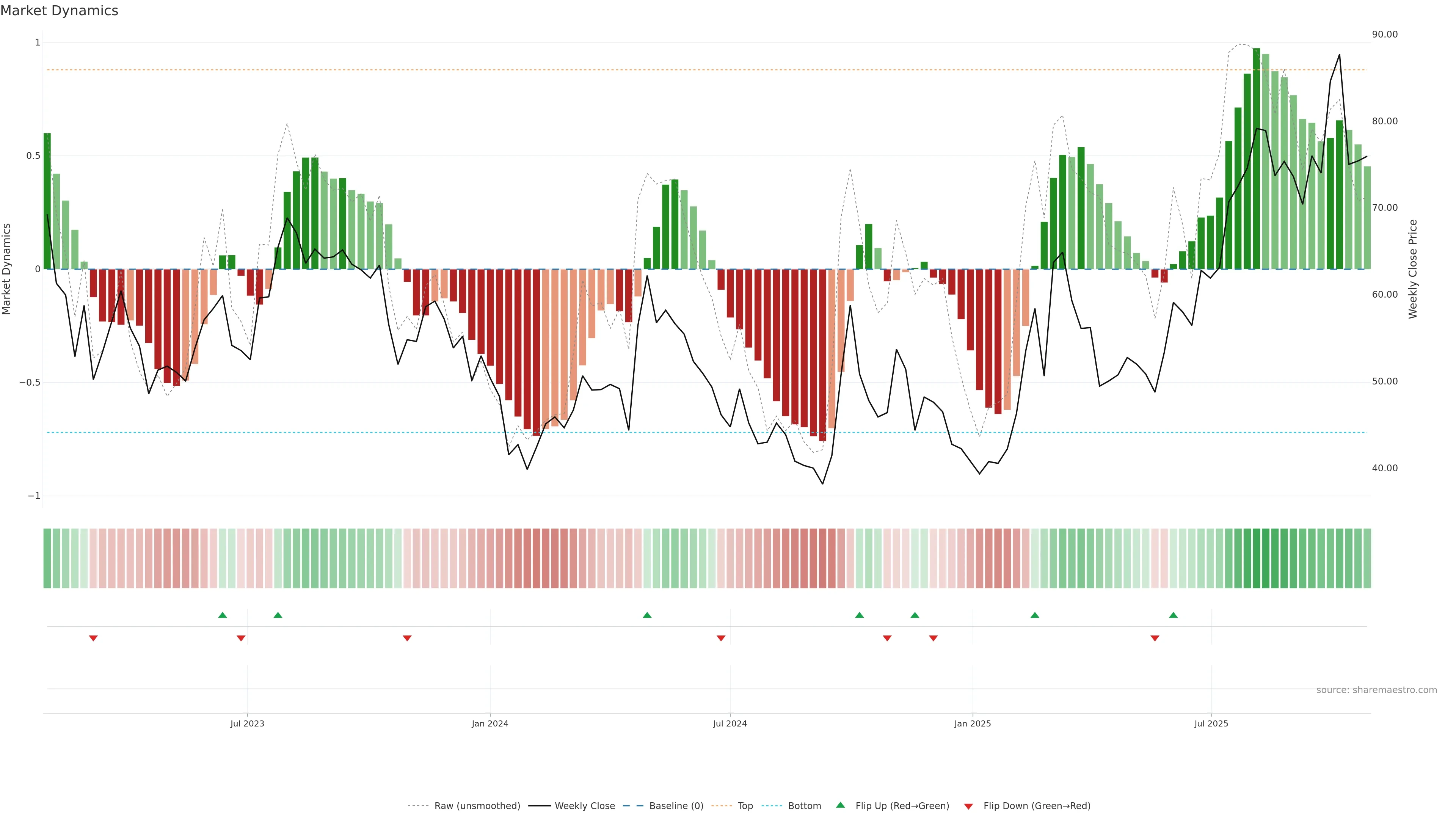Click the Flip Up green triangle legend icon
Screen dimensions: 1456x819
pyautogui.click(x=841, y=805)
